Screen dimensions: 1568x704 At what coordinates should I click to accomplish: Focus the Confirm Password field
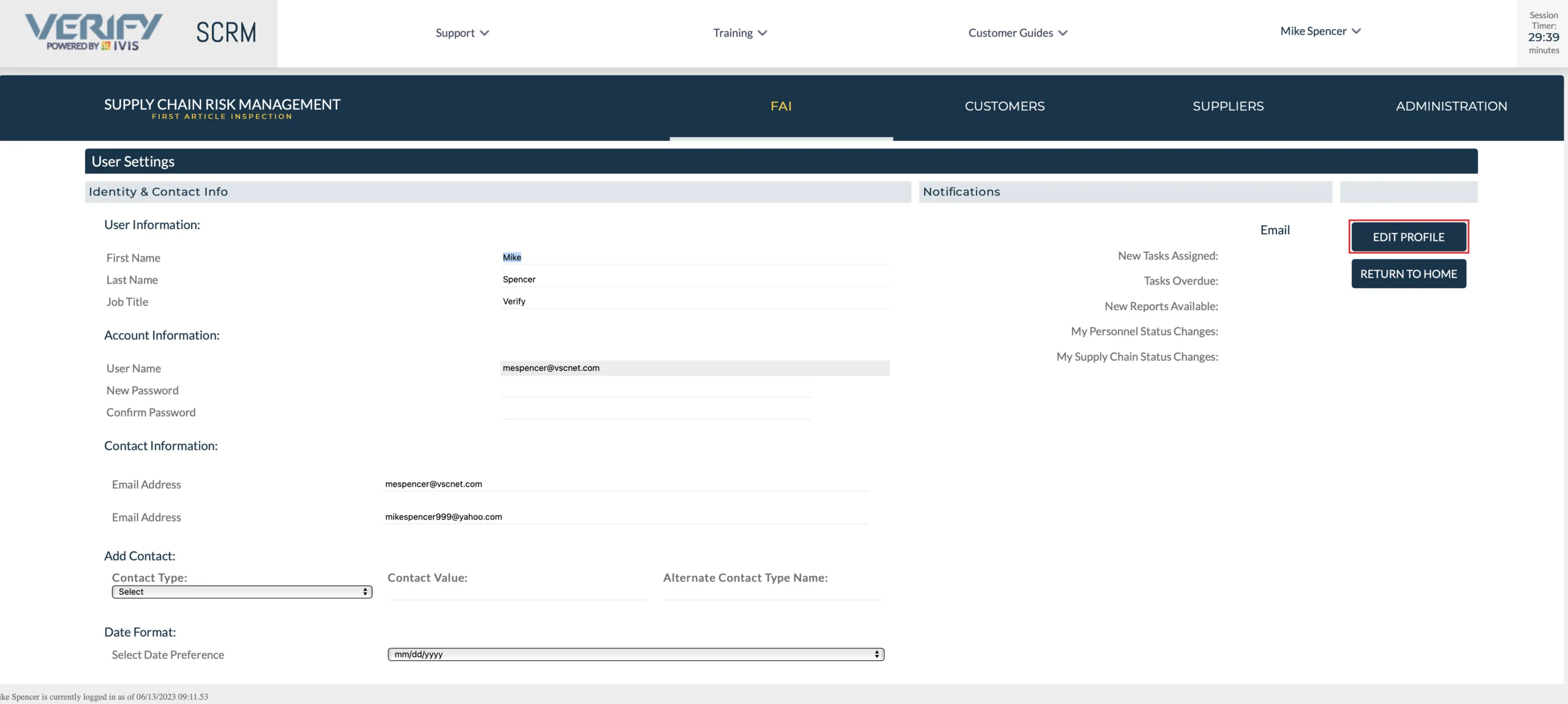point(656,412)
